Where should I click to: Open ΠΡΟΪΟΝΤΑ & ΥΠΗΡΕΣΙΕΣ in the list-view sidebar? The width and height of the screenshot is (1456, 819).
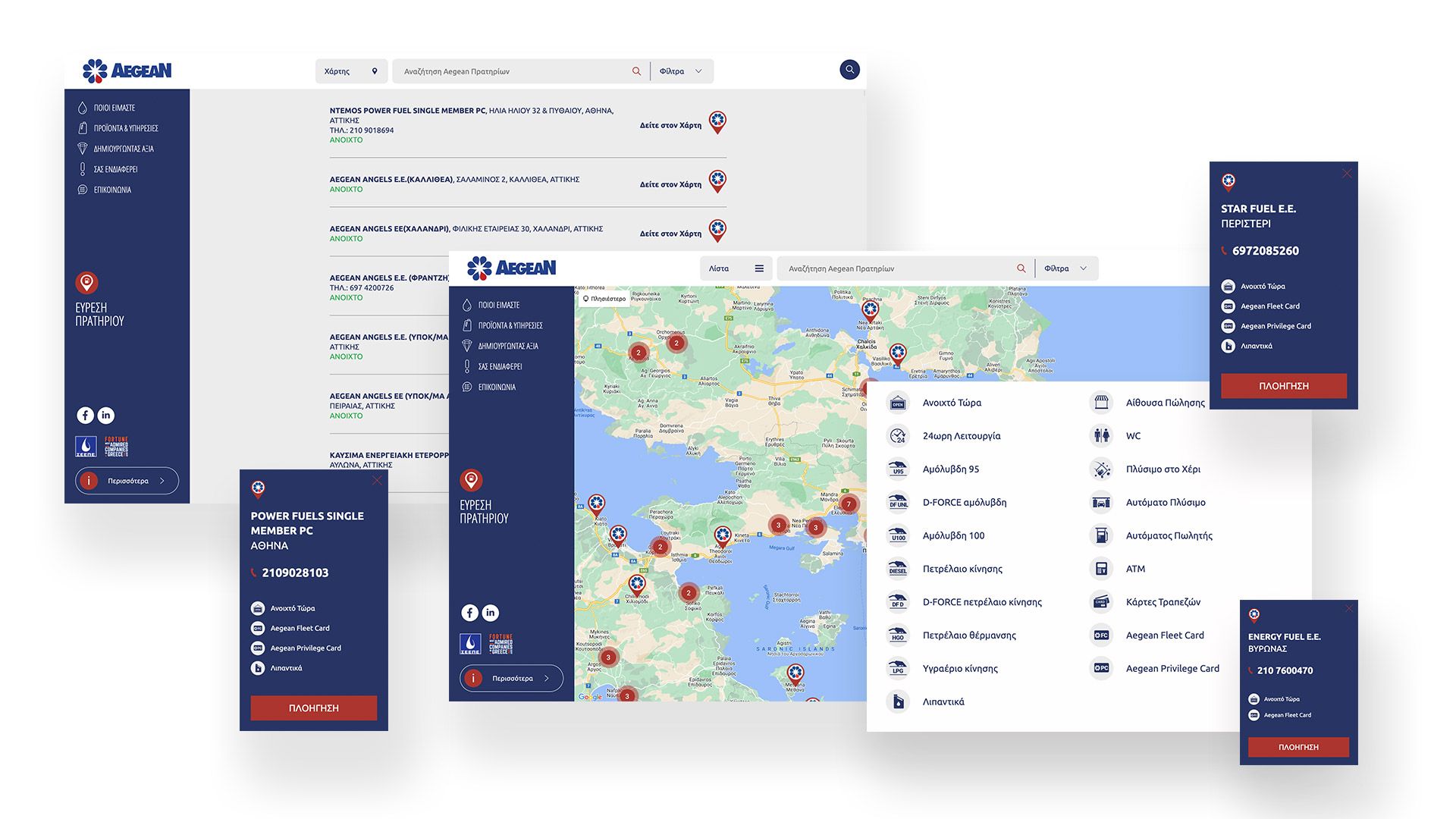pos(118,128)
